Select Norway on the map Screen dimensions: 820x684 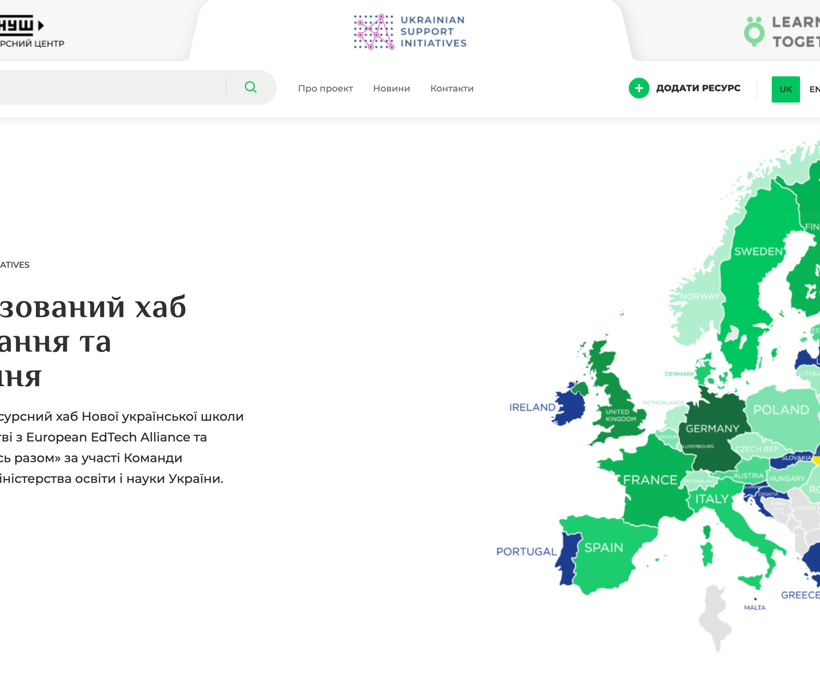click(699, 297)
